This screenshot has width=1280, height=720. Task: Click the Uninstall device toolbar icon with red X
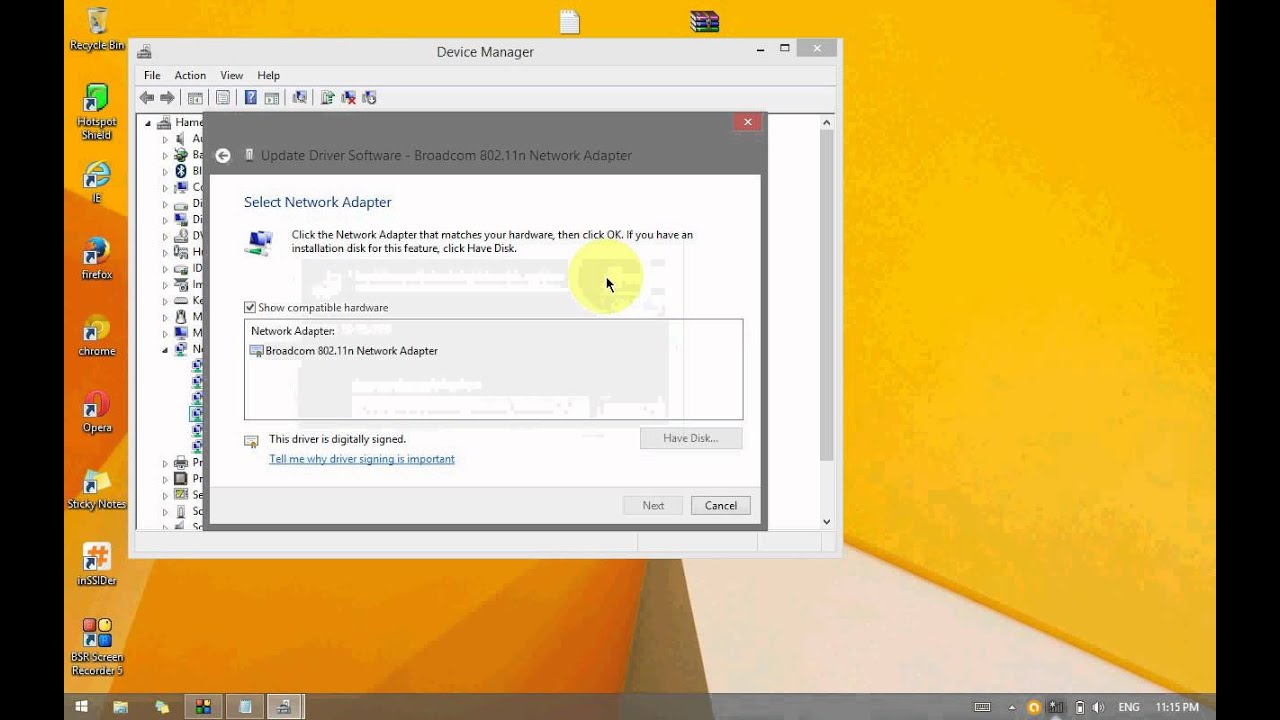coord(348,97)
